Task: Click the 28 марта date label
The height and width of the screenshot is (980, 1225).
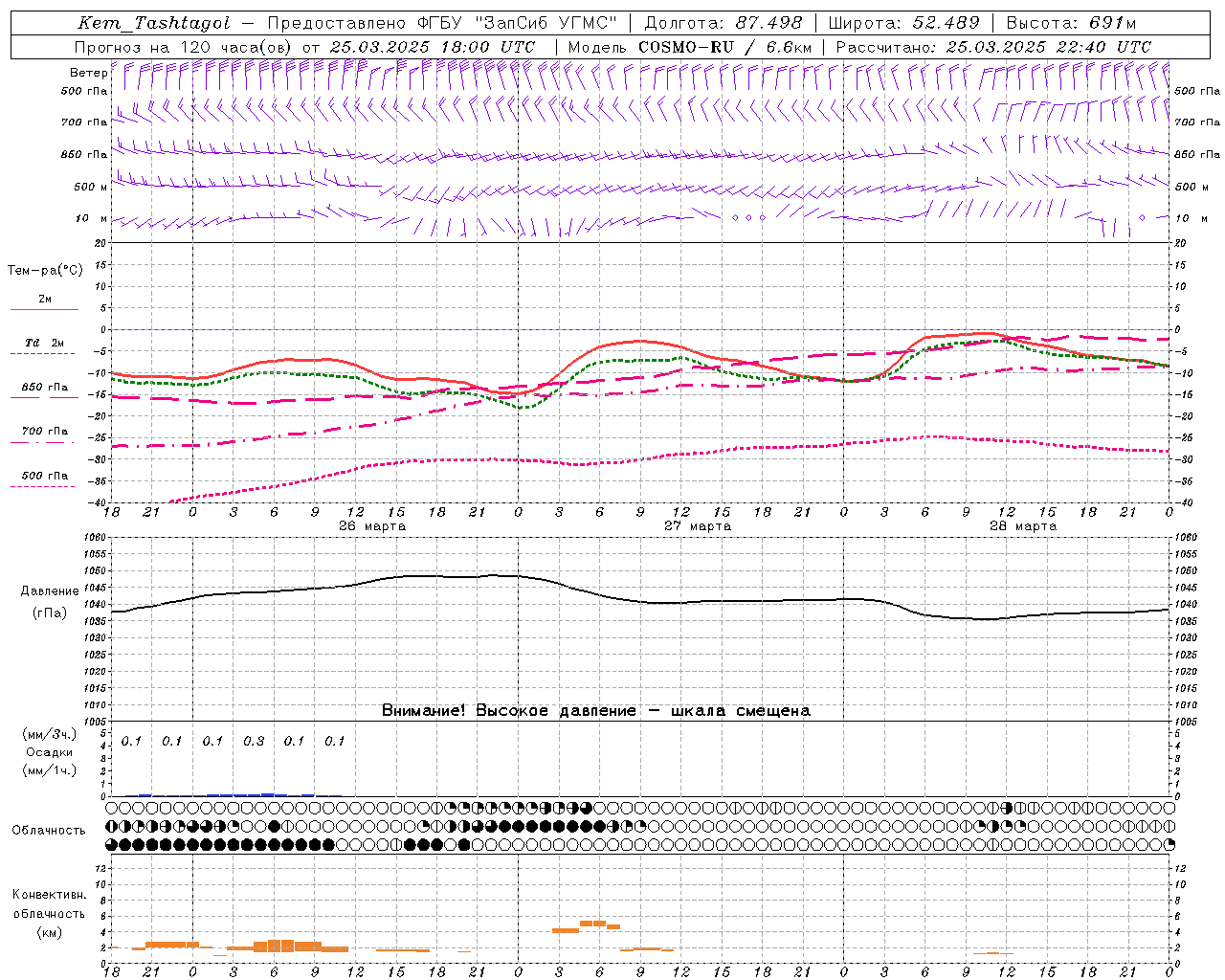Action: click(1023, 526)
